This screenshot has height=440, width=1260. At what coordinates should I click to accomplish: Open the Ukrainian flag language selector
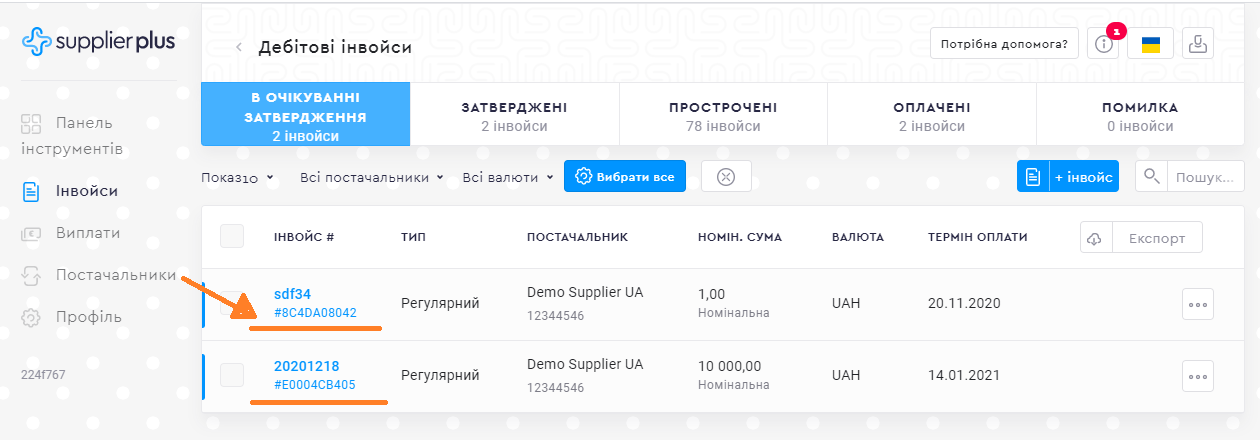click(x=1150, y=44)
